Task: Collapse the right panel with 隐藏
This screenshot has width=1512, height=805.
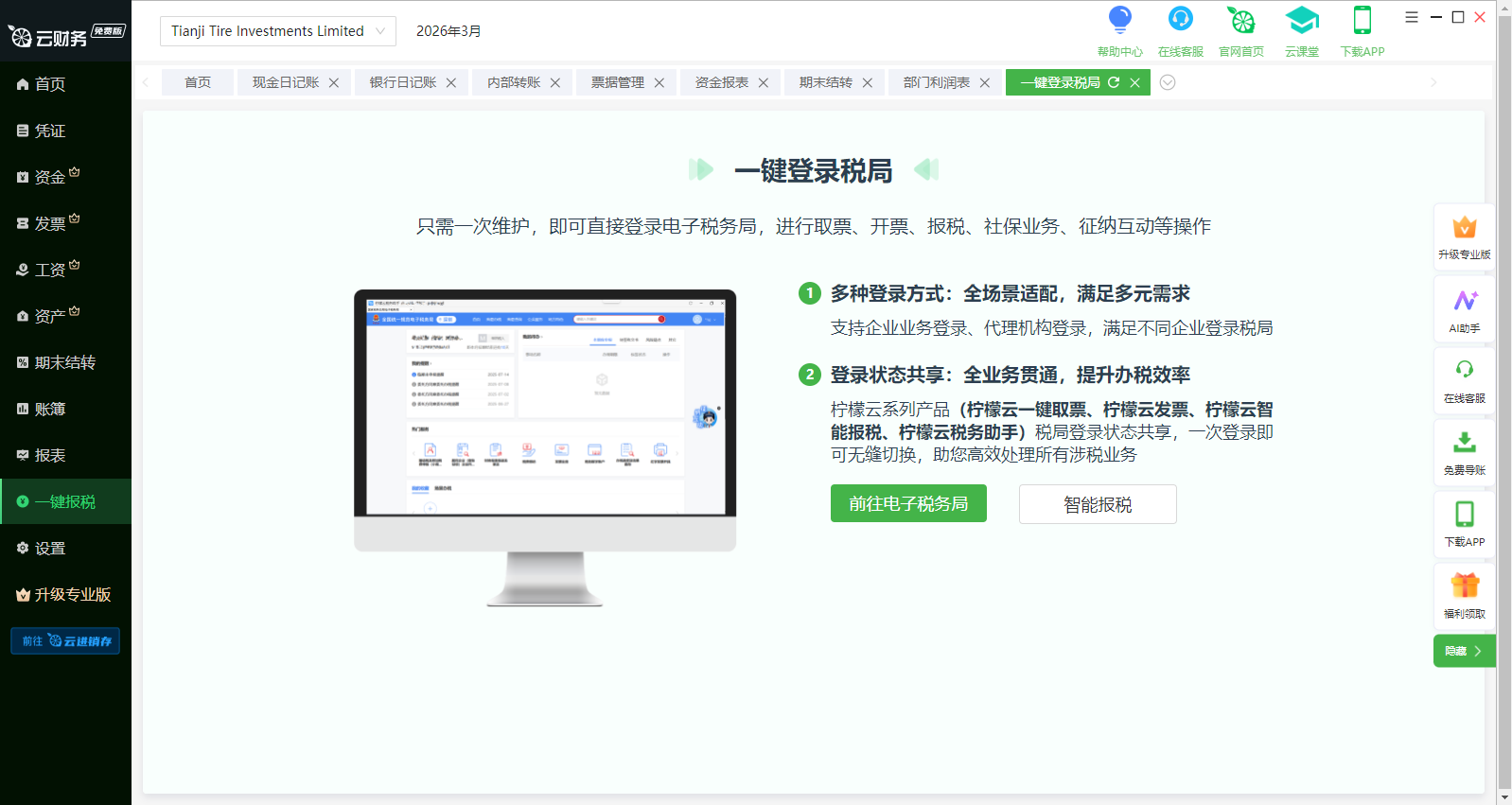Action: [1464, 651]
